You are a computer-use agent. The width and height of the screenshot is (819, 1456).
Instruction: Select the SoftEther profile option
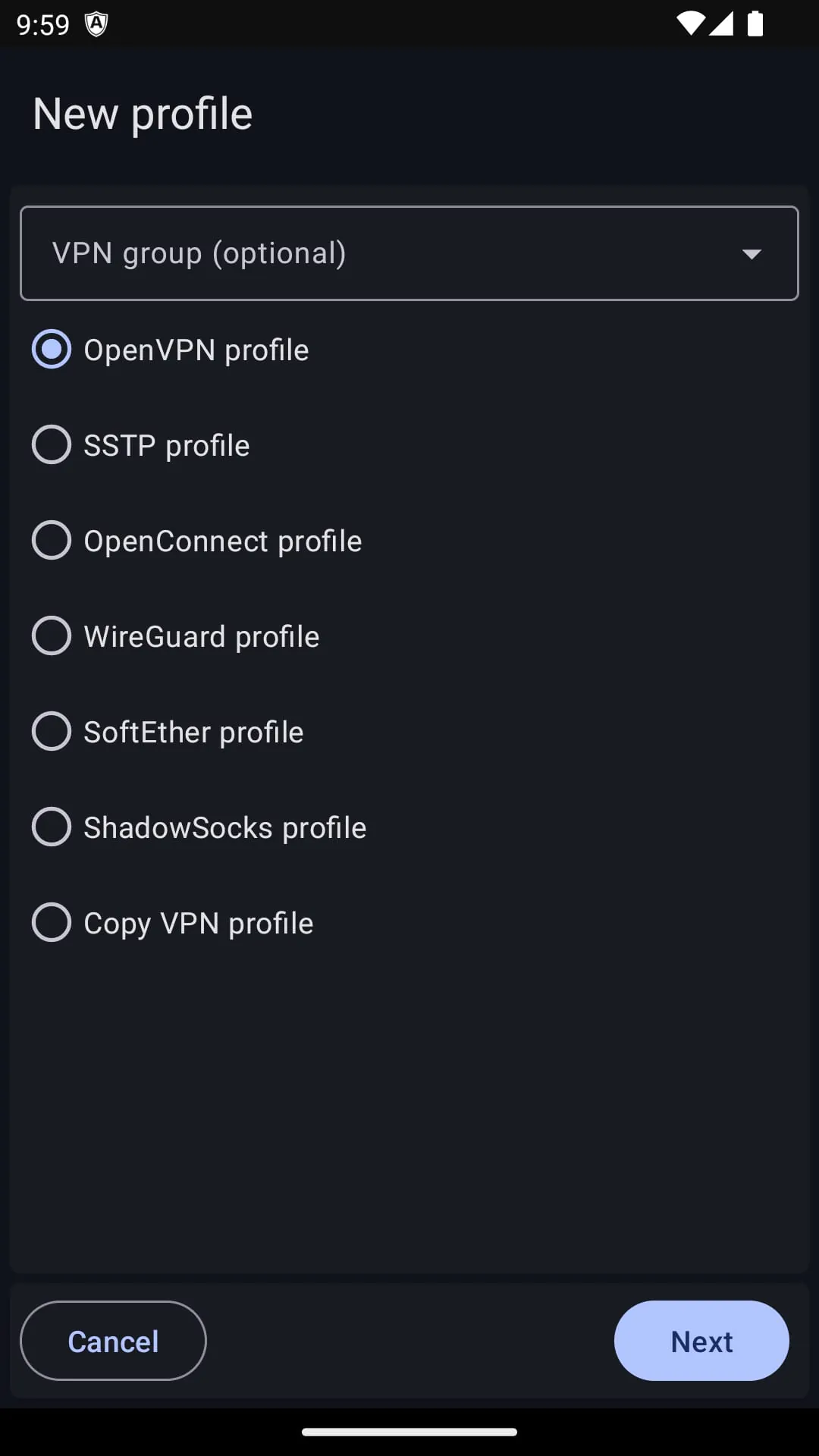click(193, 731)
